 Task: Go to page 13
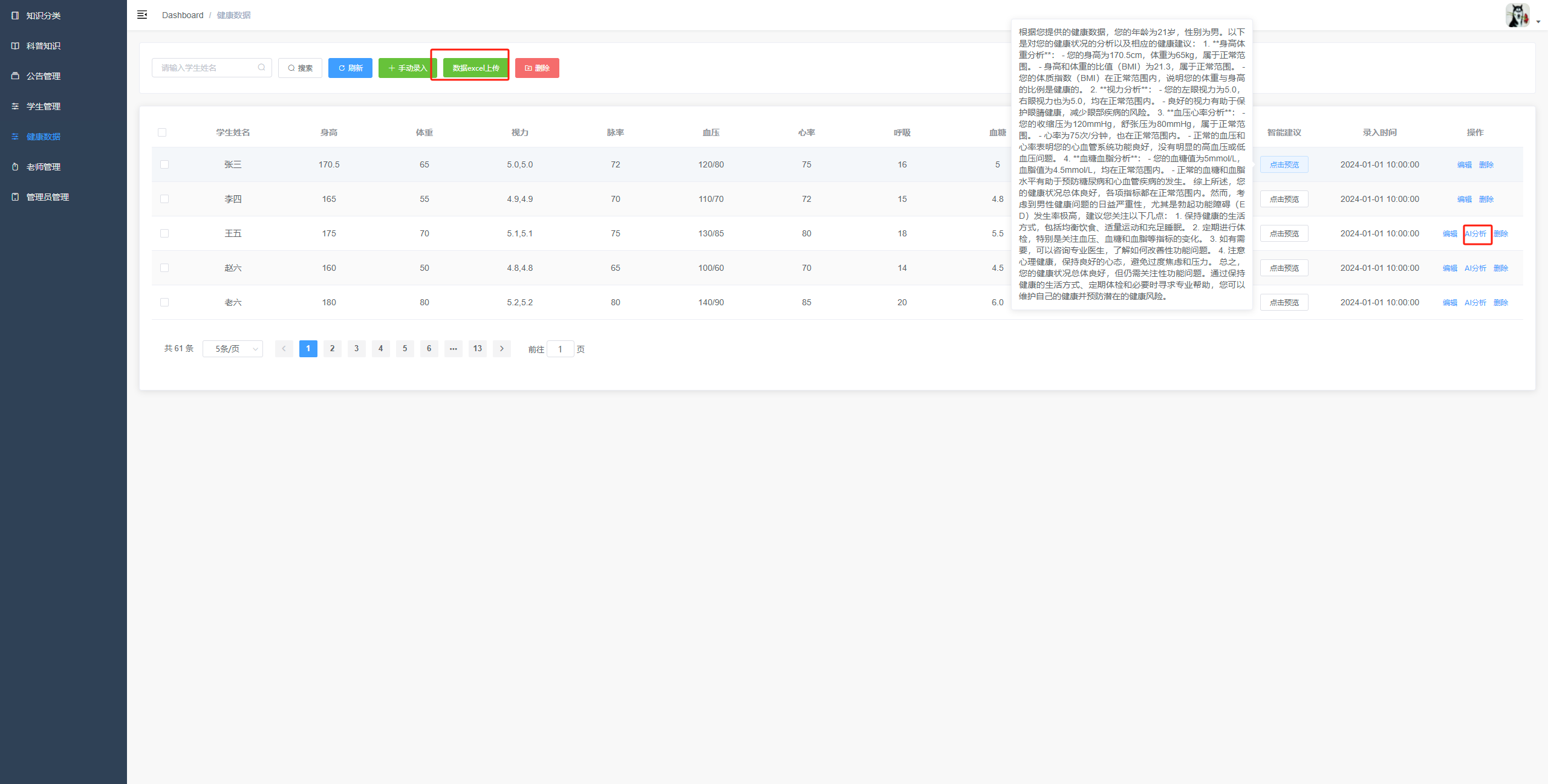pos(478,349)
